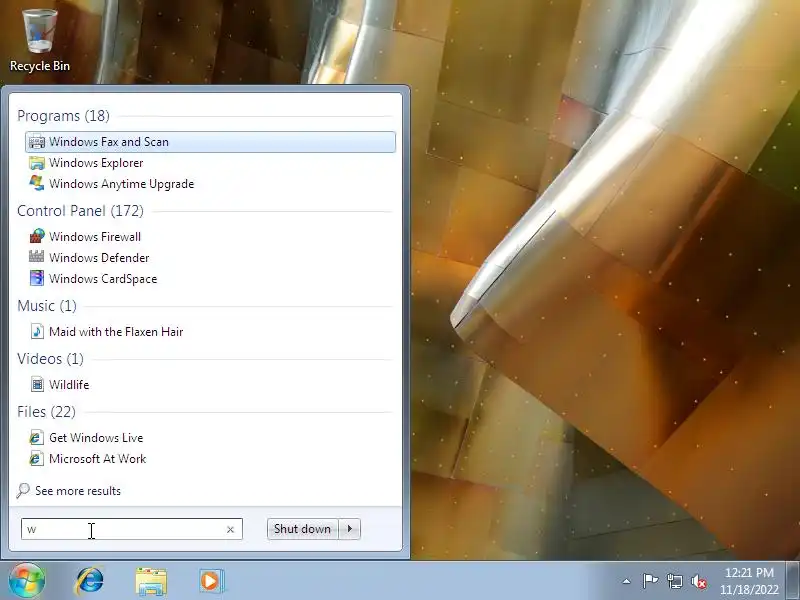Screen dimensions: 800x600
Task: Select the Windows CardSpace text
Action: point(103,279)
